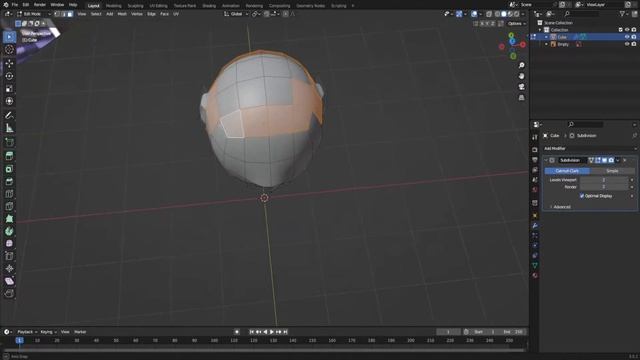Toggle modifier edit mode display
Viewport: 640px width, 360px height.
pyautogui.click(x=598, y=160)
